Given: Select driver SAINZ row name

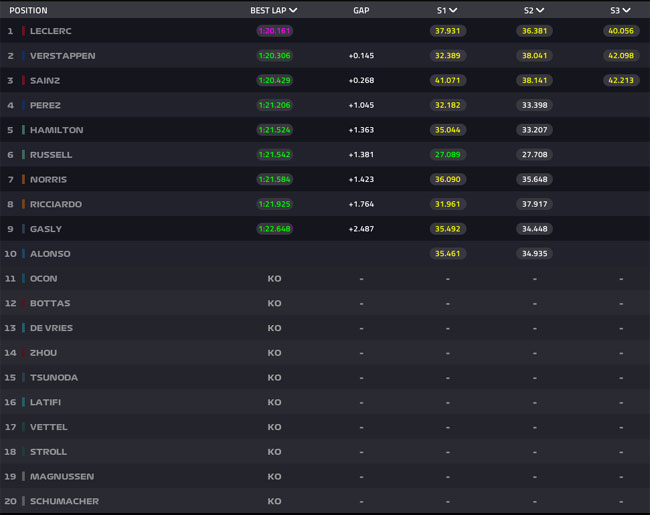Looking at the screenshot, I should tap(45, 80).
